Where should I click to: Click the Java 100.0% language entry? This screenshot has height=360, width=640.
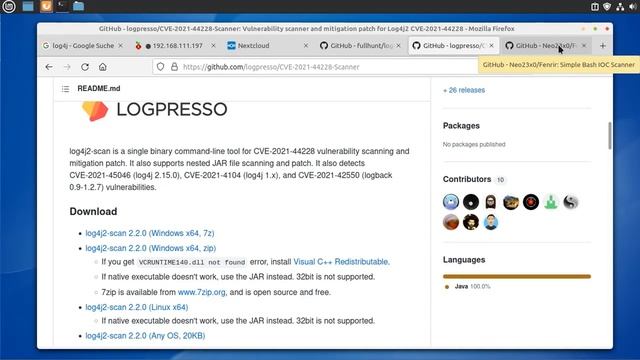click(468, 287)
